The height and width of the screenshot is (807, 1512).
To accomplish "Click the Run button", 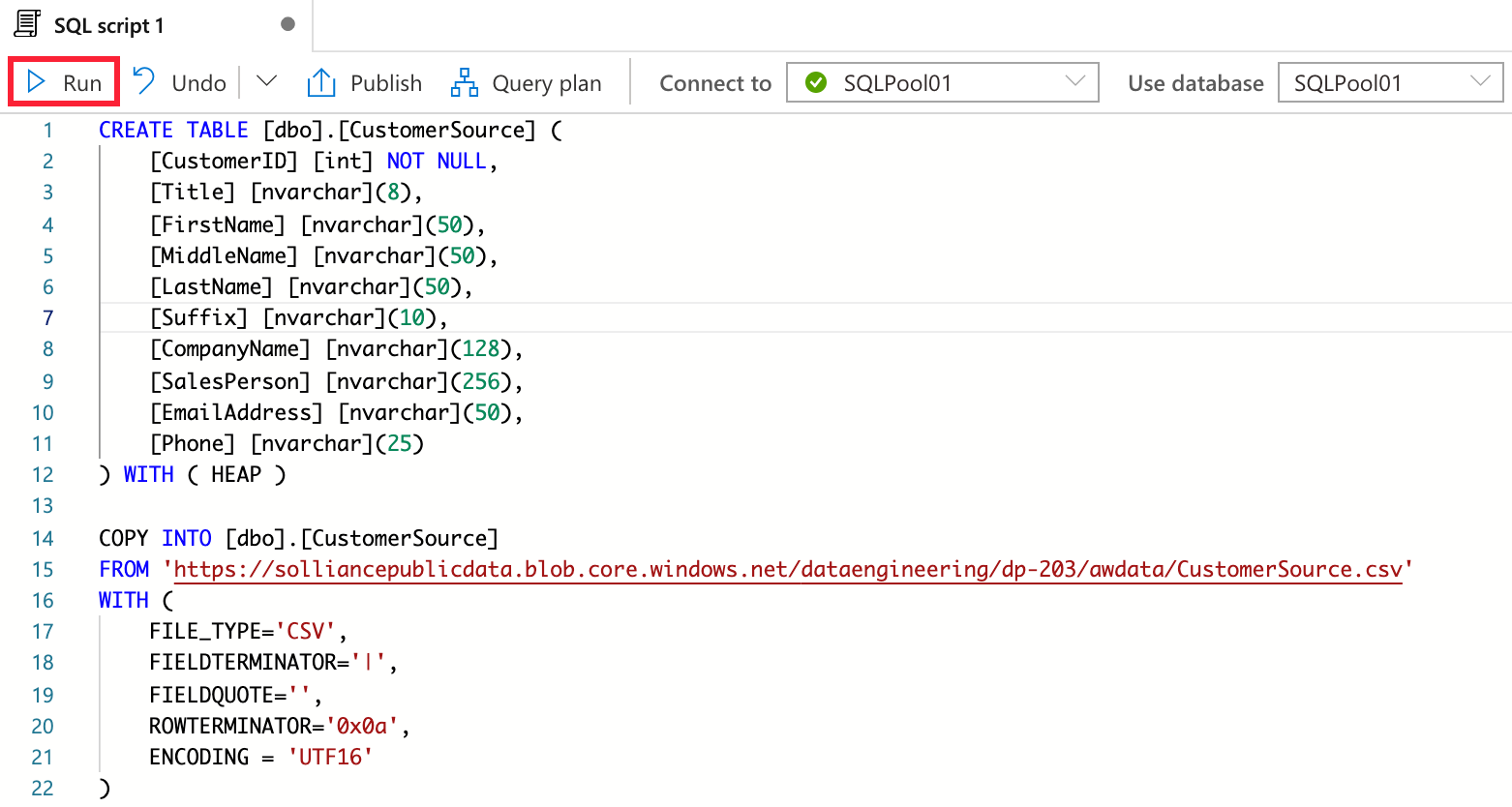I will click(64, 82).
